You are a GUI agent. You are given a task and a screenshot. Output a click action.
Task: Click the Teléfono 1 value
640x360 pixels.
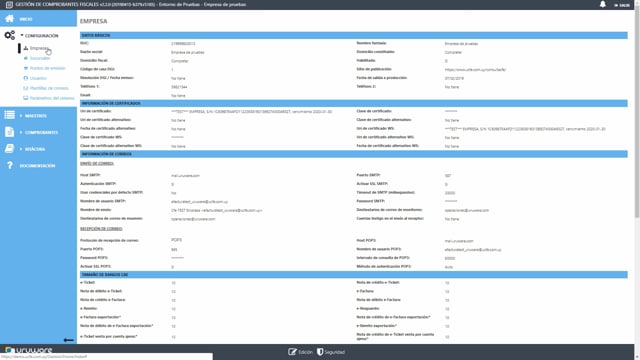click(179, 87)
